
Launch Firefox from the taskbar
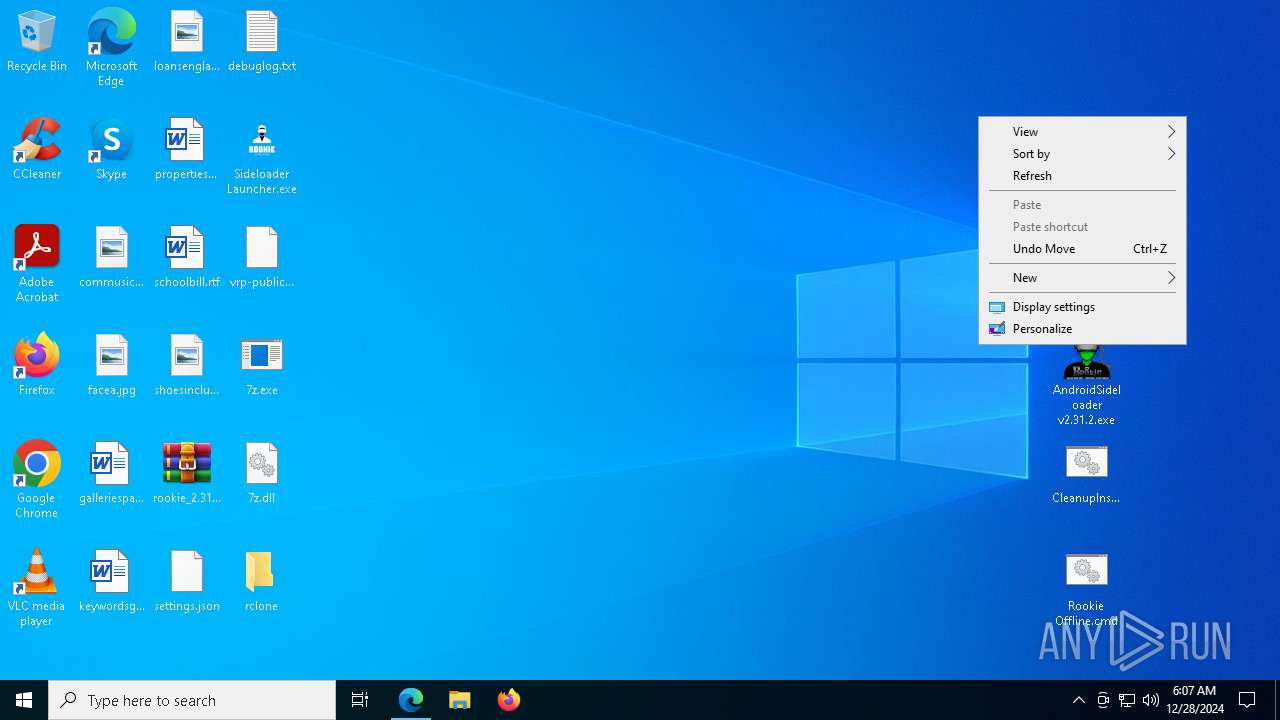click(x=509, y=700)
